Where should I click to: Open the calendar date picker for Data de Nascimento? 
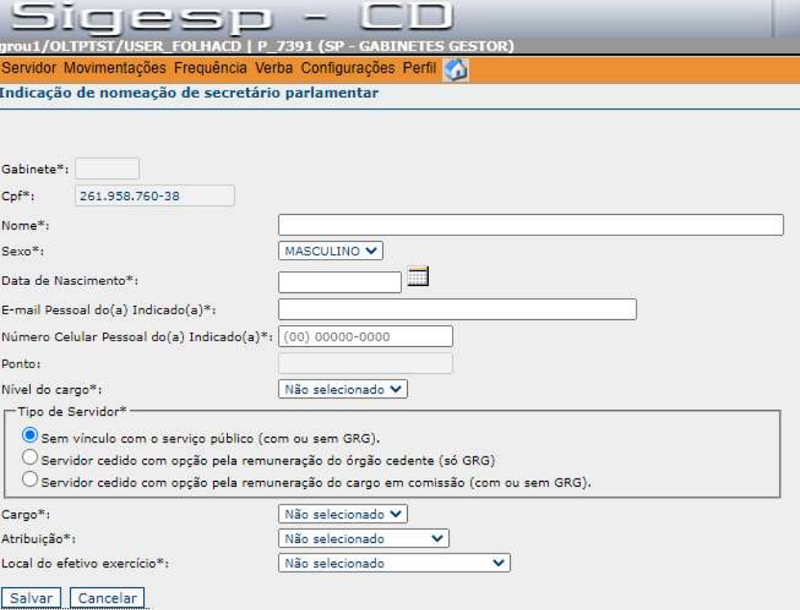click(x=418, y=276)
